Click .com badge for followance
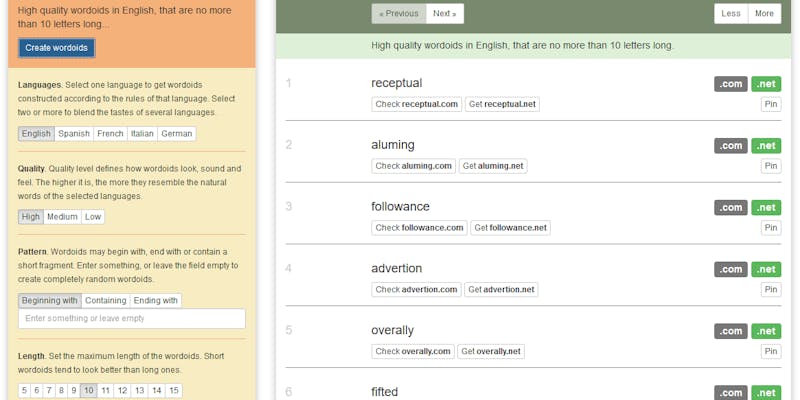Viewport: 800px width, 400px height. click(x=731, y=208)
